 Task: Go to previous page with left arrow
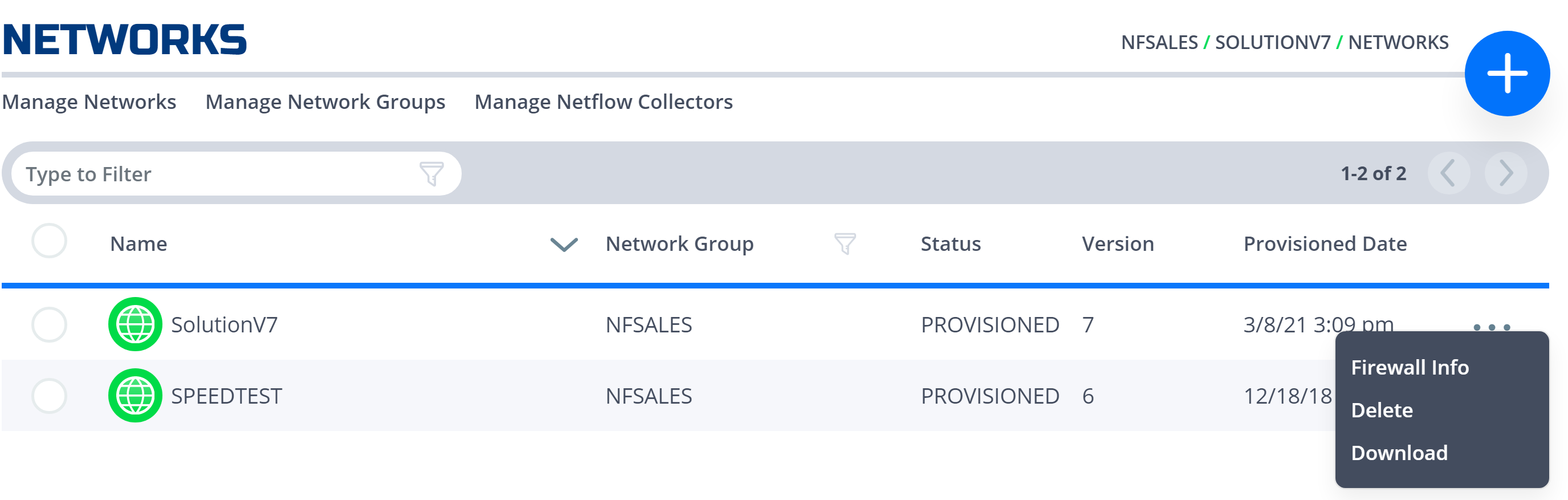pos(1449,173)
